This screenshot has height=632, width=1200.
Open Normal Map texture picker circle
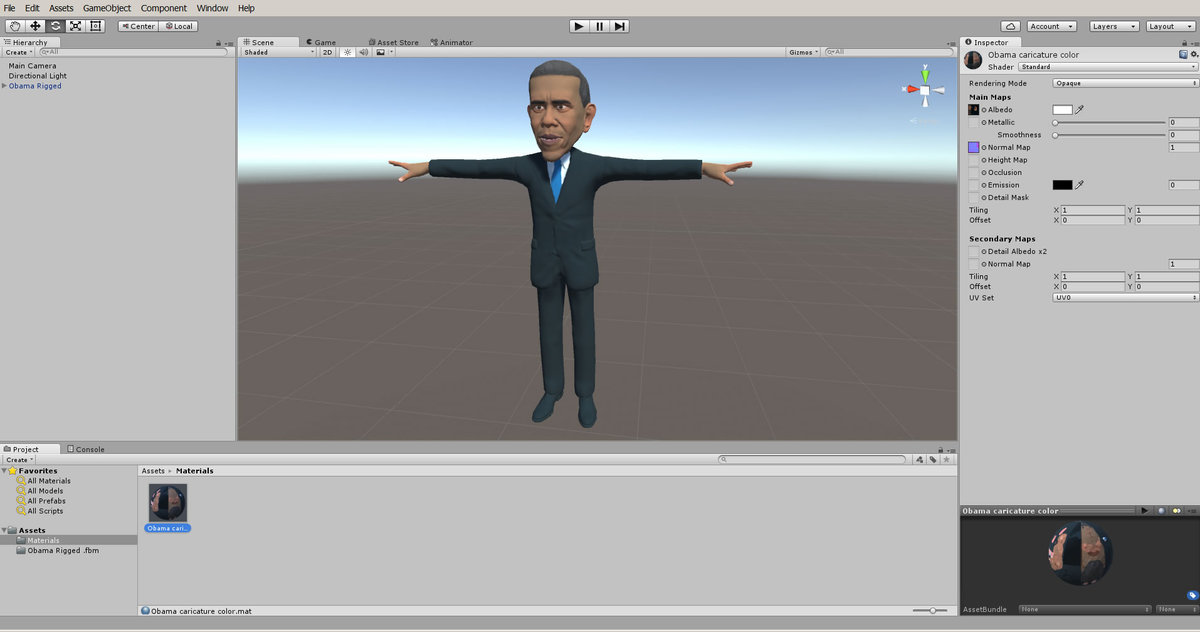(984, 147)
